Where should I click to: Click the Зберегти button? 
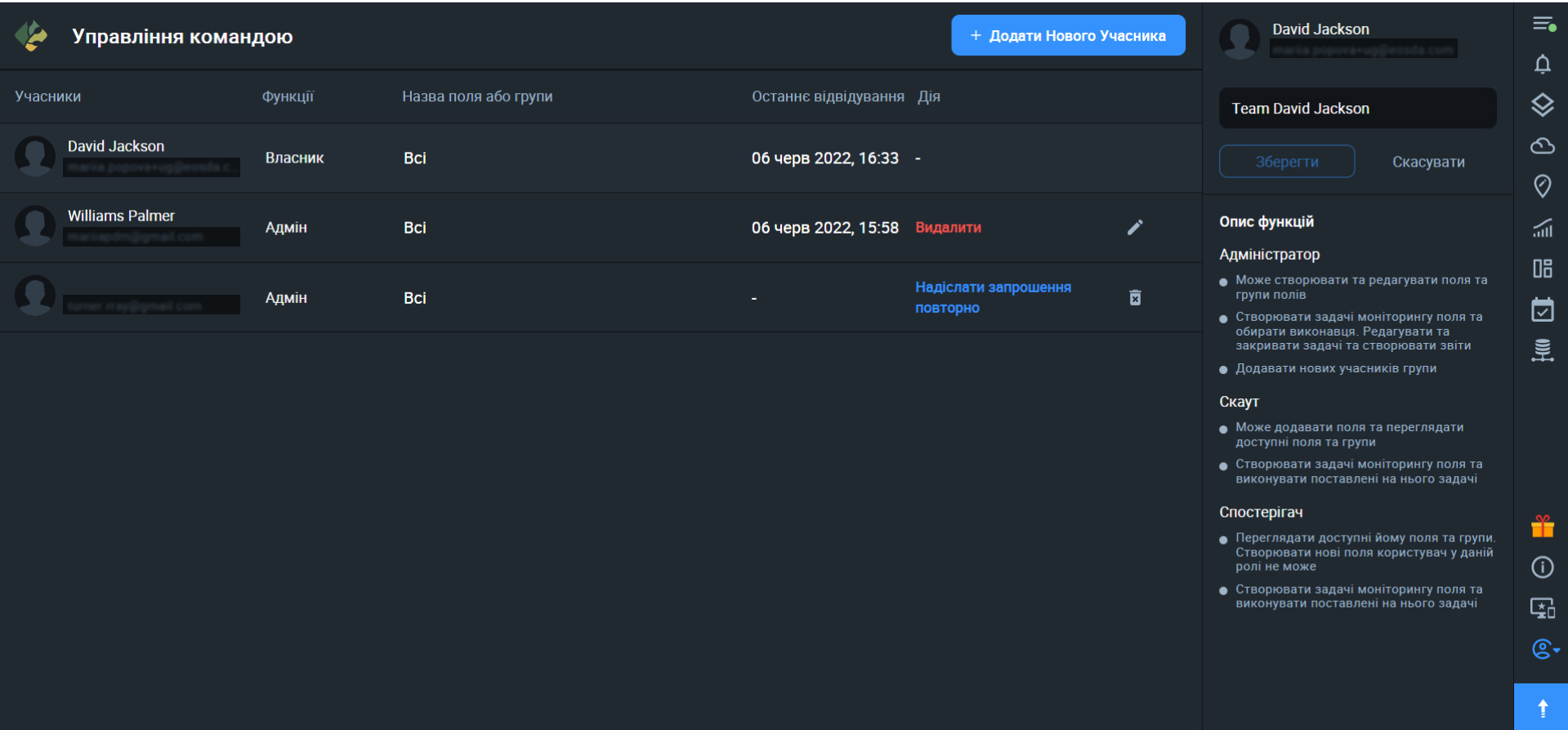coord(1286,162)
